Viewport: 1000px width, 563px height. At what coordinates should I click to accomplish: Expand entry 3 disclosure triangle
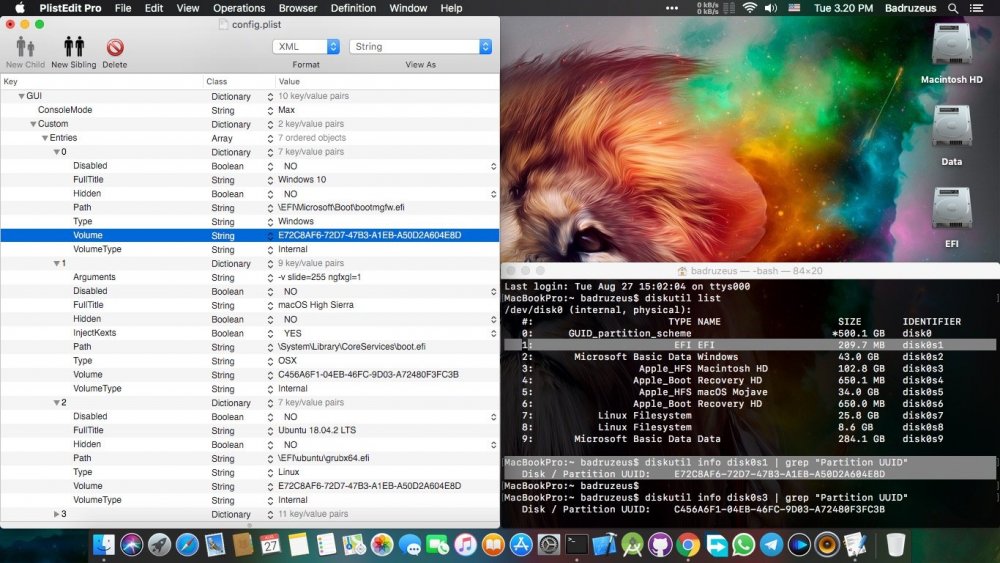(x=57, y=514)
